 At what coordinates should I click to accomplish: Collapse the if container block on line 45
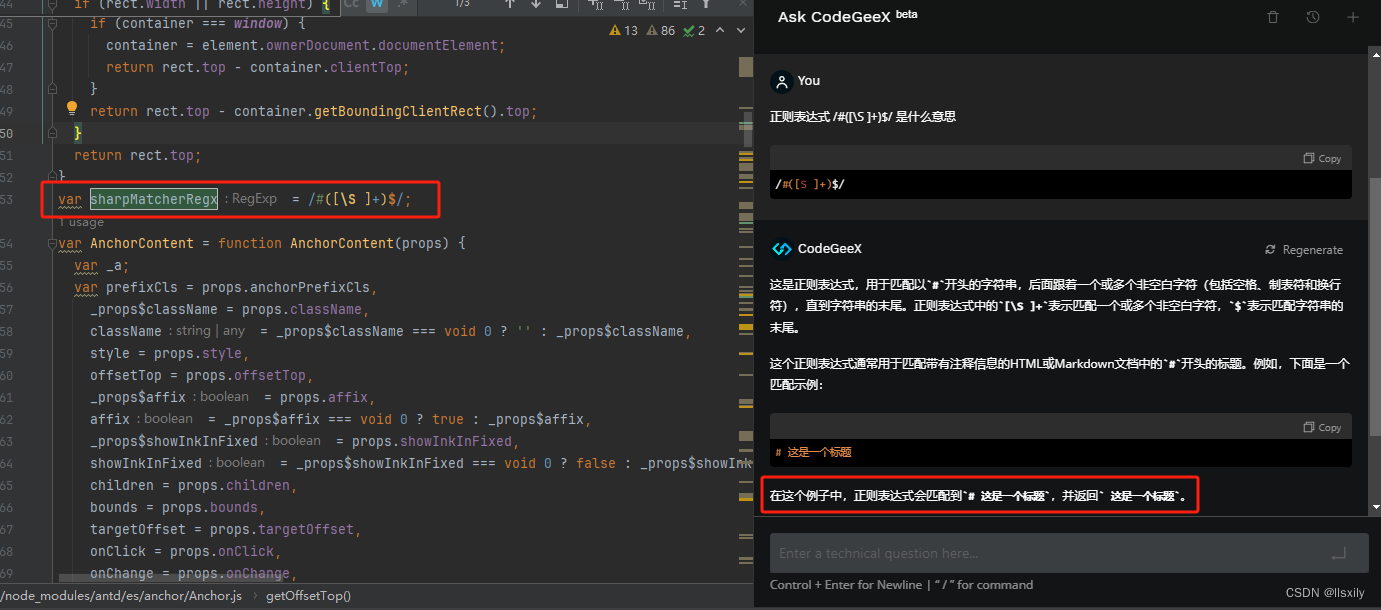(x=52, y=22)
